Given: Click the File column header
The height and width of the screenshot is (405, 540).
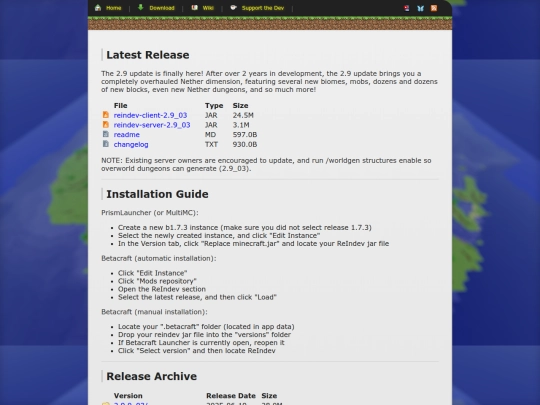Looking at the screenshot, I should click(x=121, y=106).
